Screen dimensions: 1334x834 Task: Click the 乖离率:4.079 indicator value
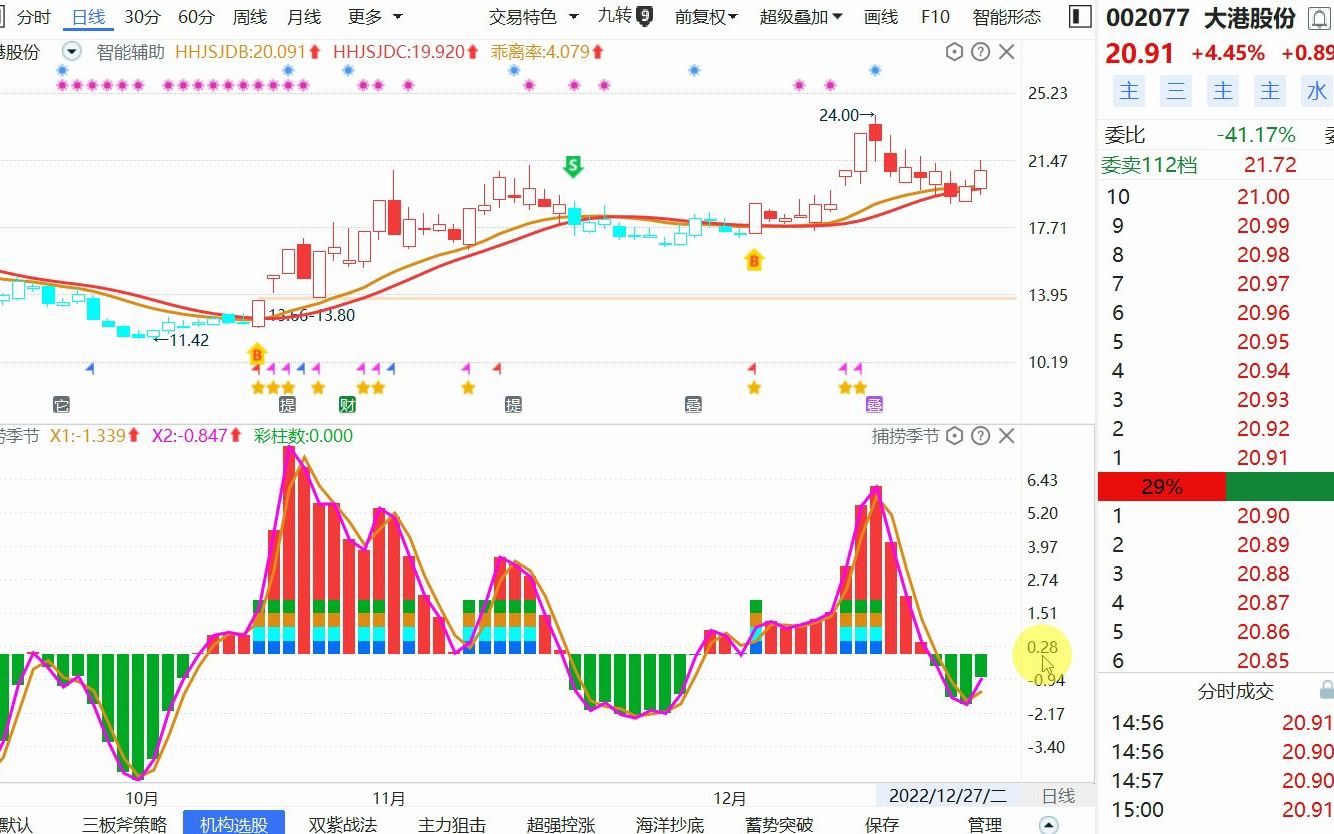547,52
